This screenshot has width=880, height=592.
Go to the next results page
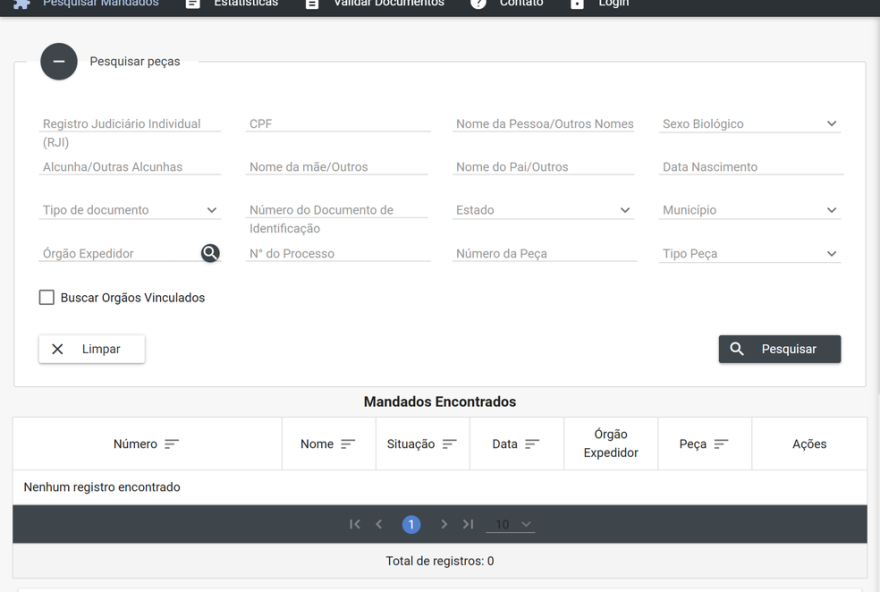coord(444,525)
